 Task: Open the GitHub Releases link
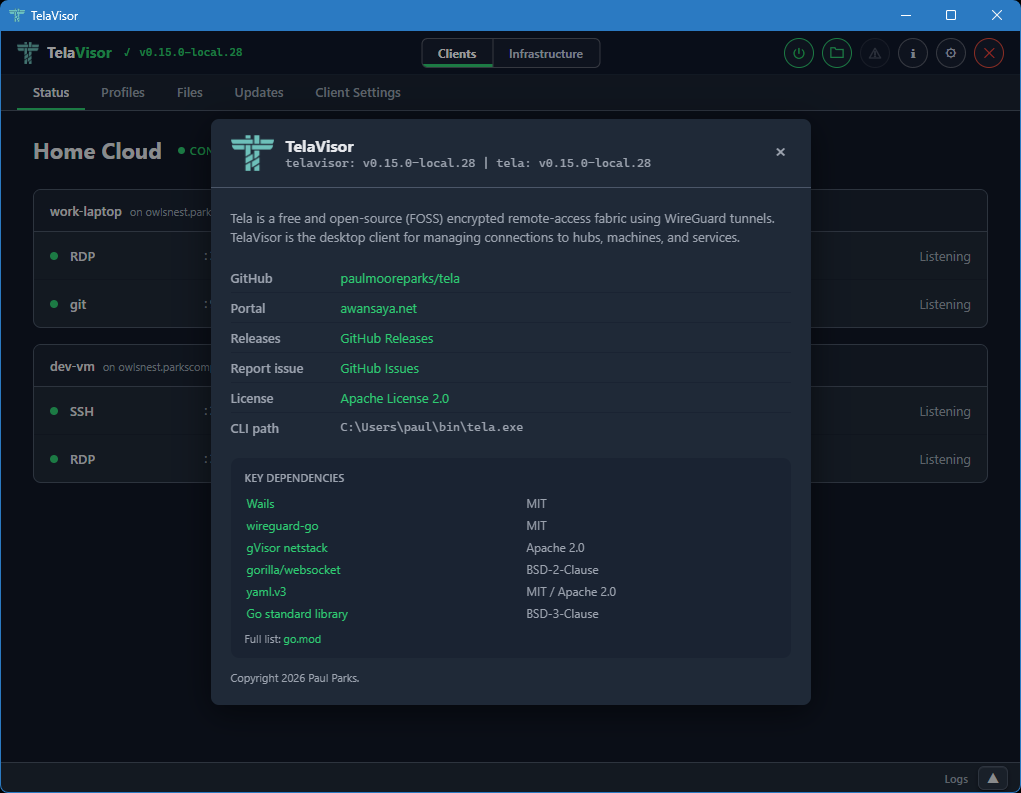pos(387,339)
